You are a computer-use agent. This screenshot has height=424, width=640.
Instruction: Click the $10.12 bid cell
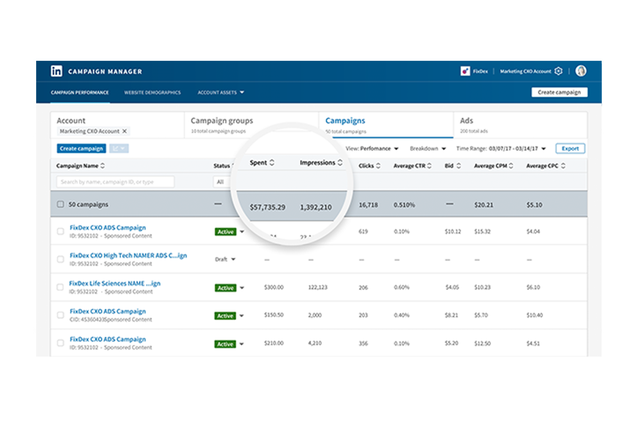(453, 231)
